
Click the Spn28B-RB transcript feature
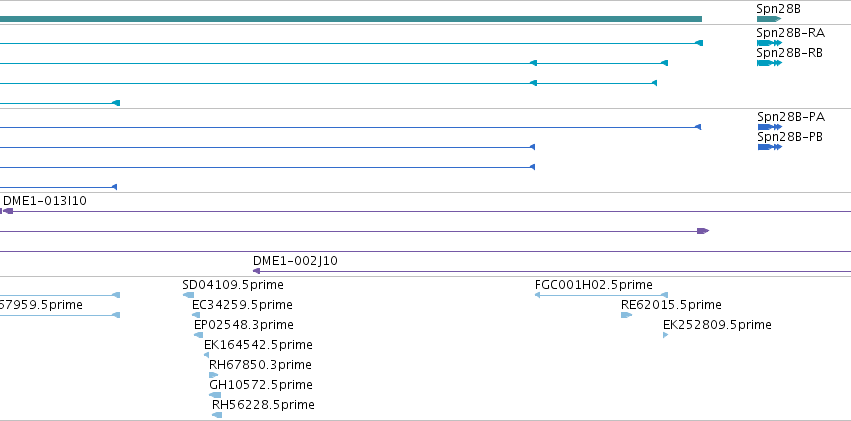769,63
